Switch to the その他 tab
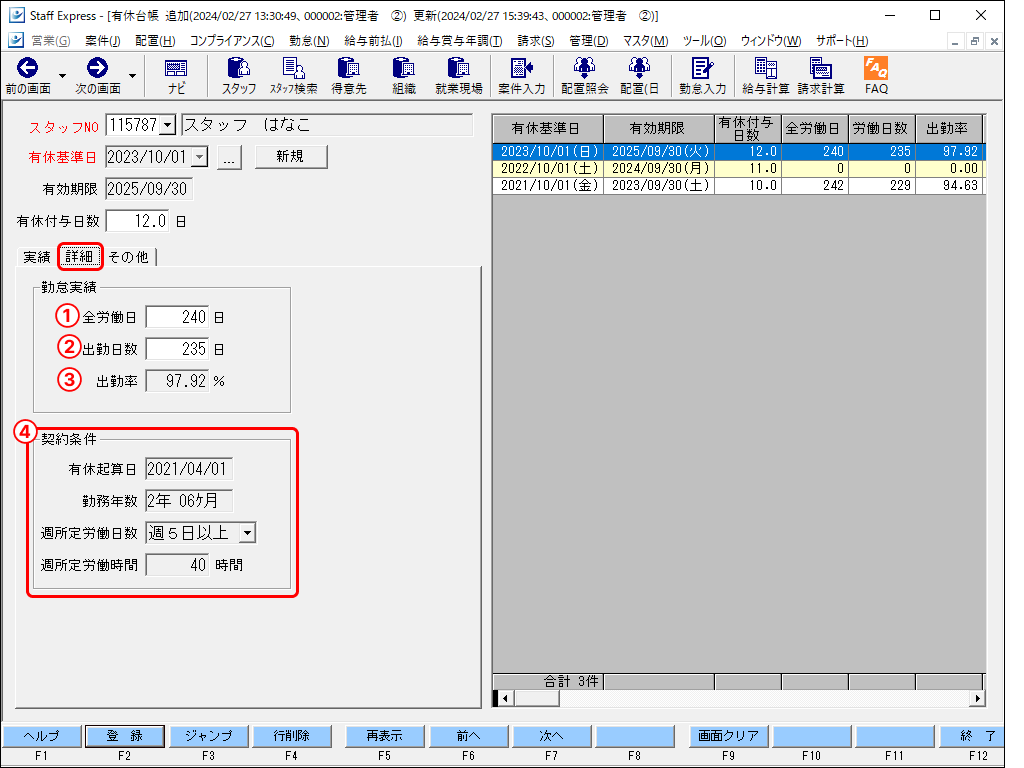 tap(129, 257)
